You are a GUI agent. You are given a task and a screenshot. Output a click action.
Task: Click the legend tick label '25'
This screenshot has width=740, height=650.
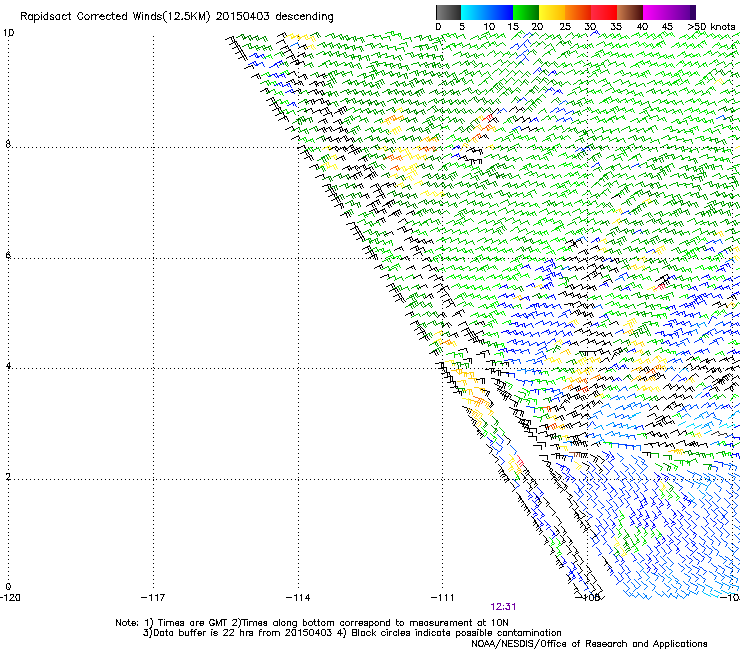[x=565, y=27]
